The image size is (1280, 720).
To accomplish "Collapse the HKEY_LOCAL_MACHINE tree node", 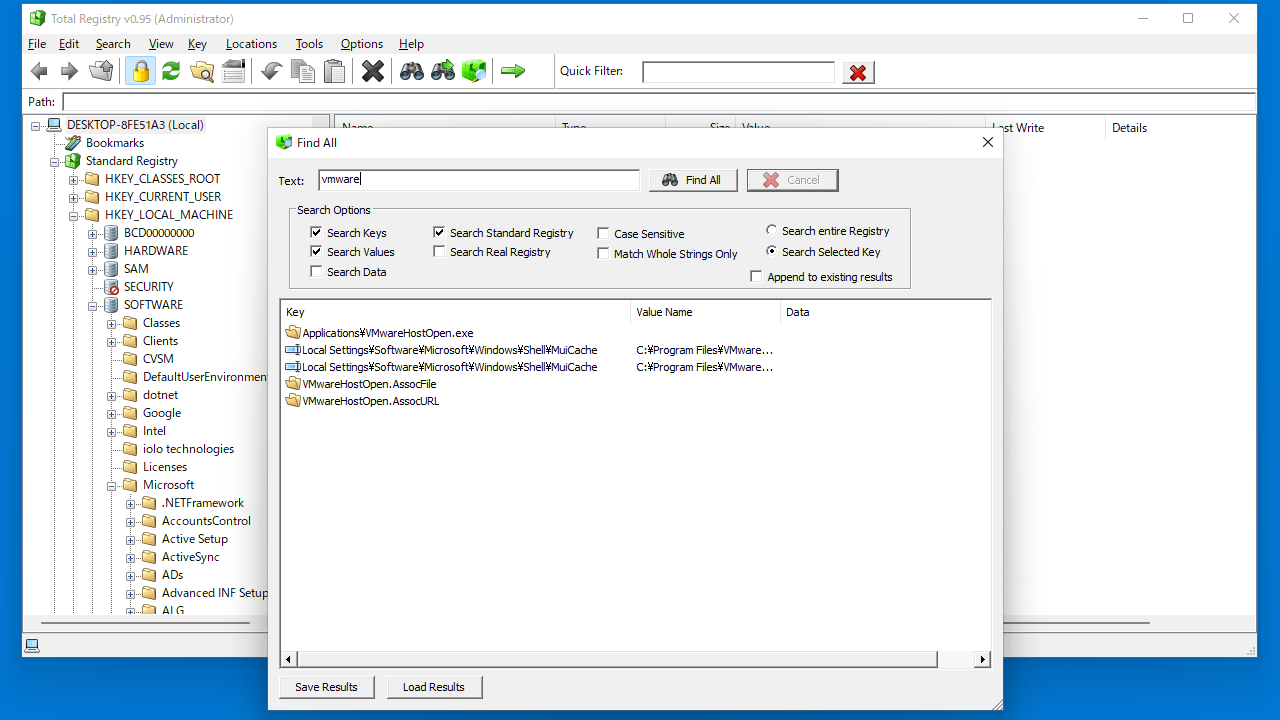I will [74, 216].
